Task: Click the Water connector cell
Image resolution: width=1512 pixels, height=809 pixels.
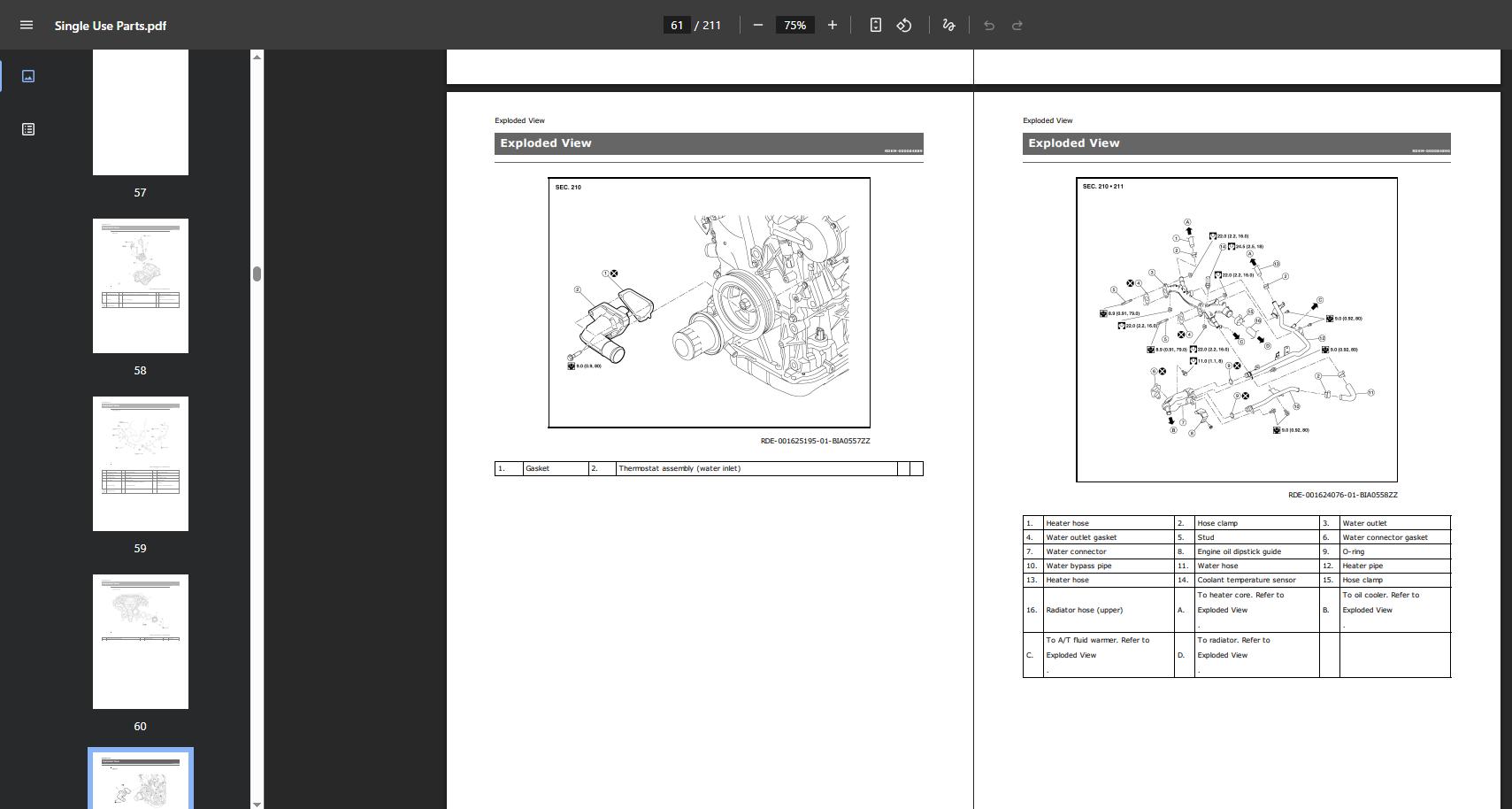Action: pos(1109,551)
